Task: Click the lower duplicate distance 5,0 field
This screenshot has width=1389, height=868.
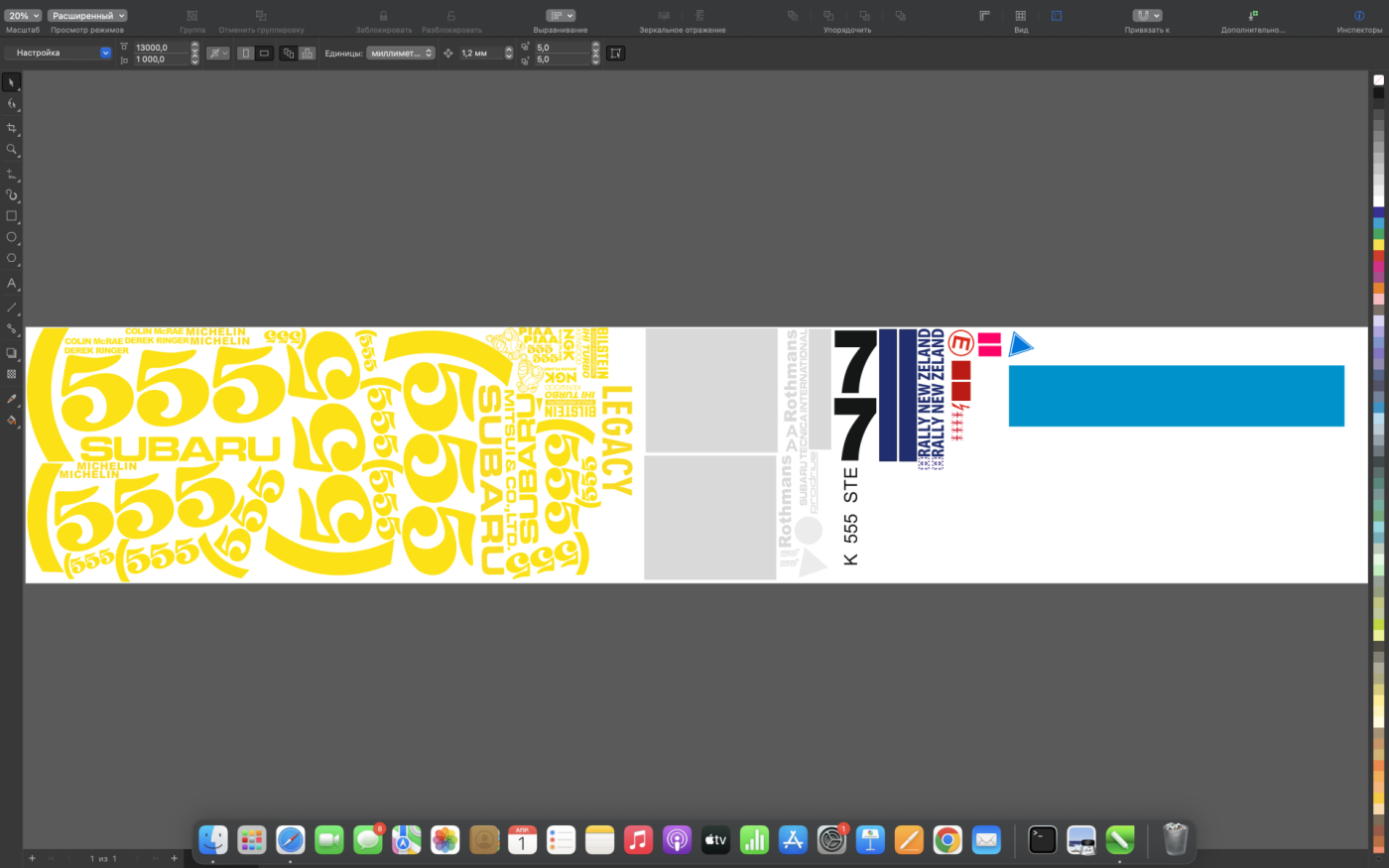Action: pos(563,60)
